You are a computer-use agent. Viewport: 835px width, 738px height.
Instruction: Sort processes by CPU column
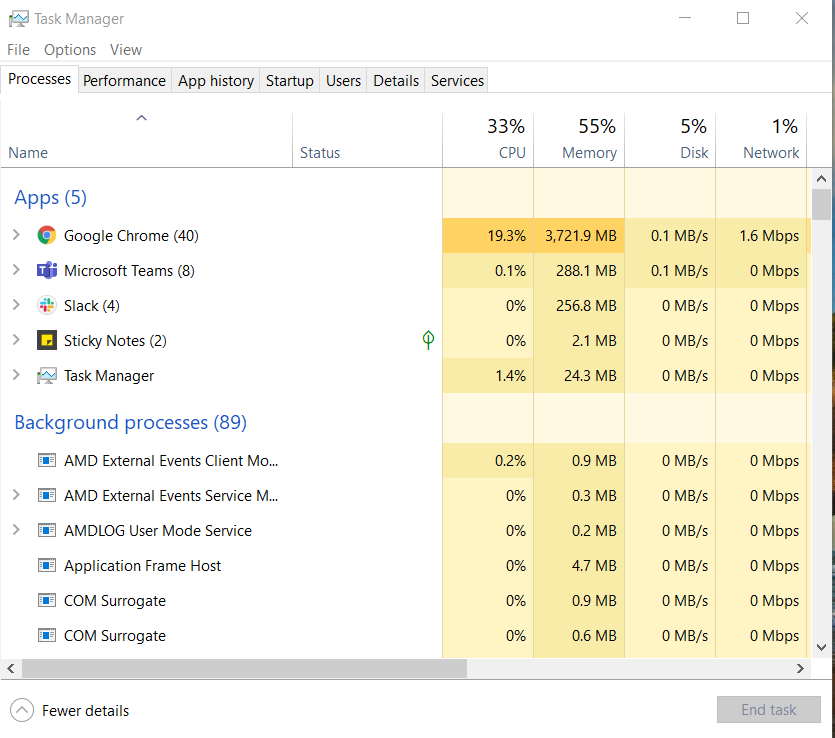coord(488,140)
